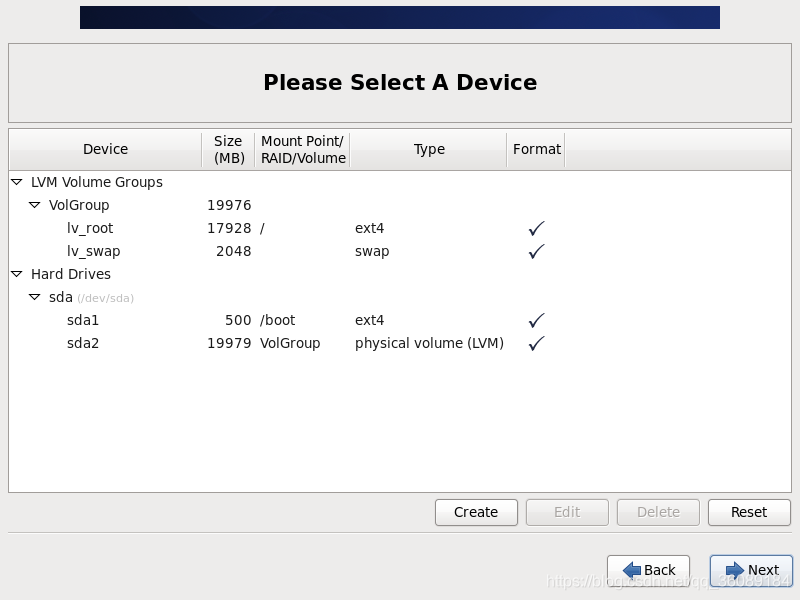Click the Size (MB) column header

point(229,149)
